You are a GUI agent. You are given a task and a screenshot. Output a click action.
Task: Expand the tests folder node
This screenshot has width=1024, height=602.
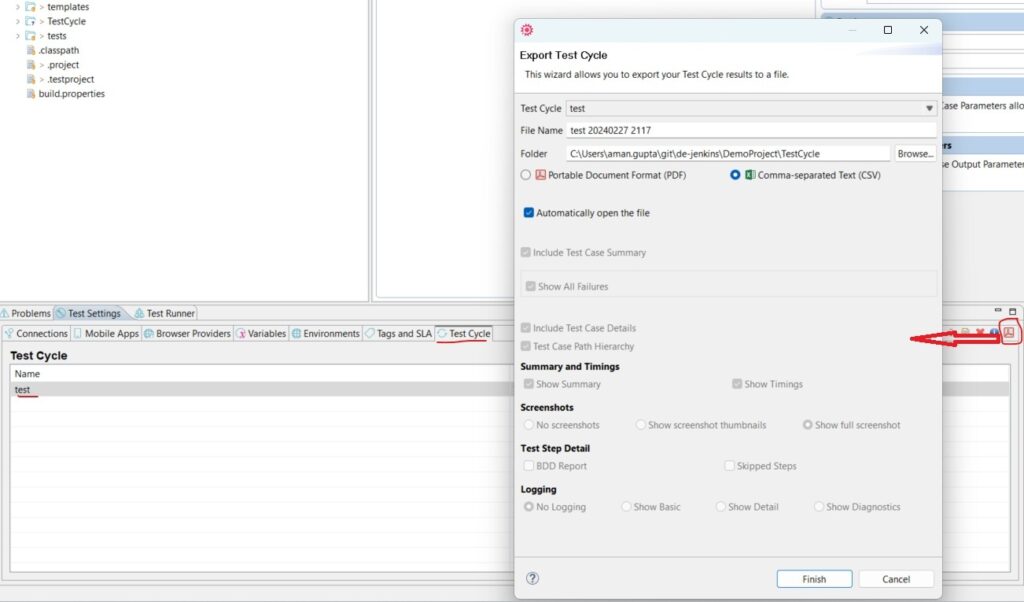point(18,35)
